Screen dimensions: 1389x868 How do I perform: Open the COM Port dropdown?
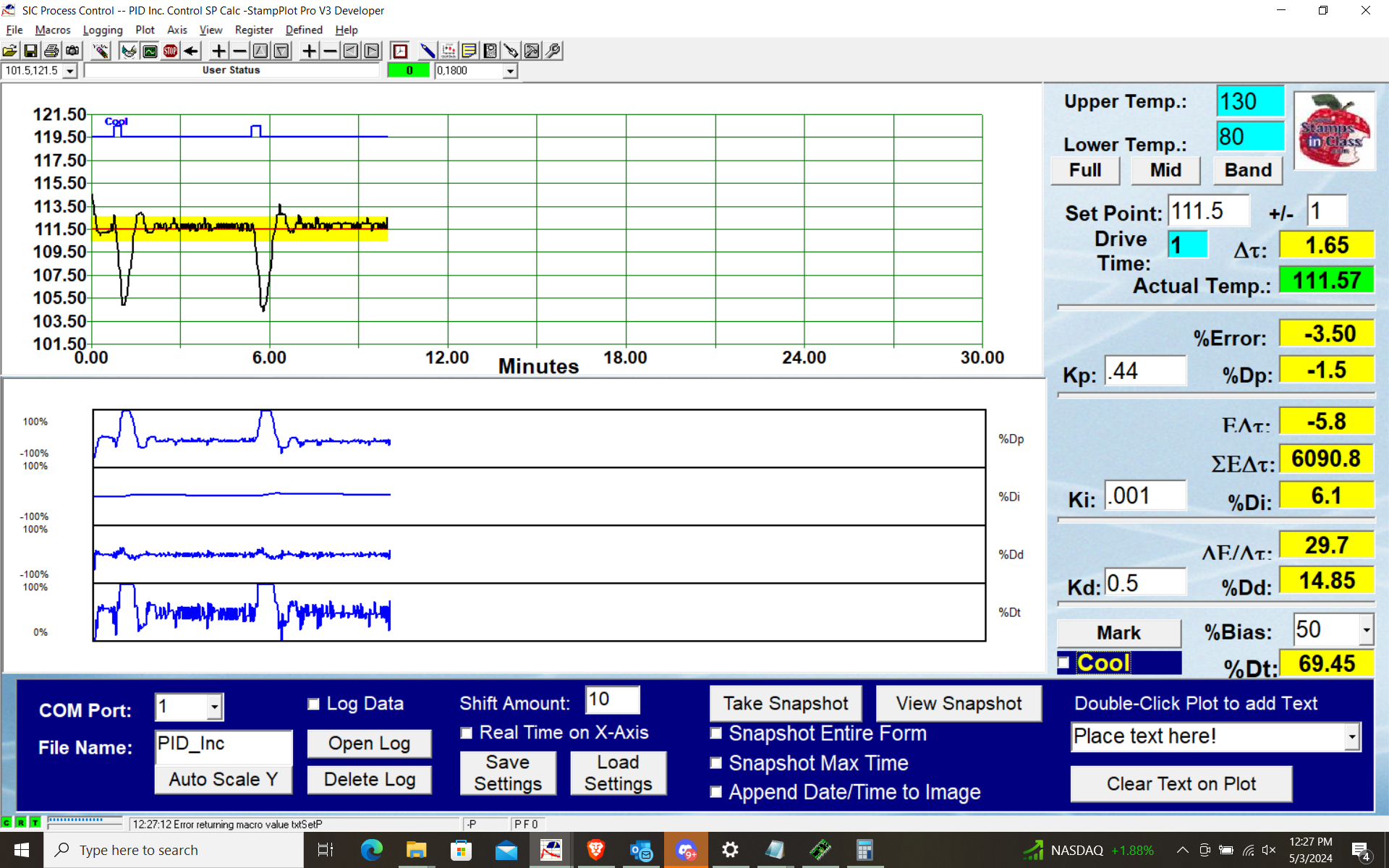tap(214, 707)
